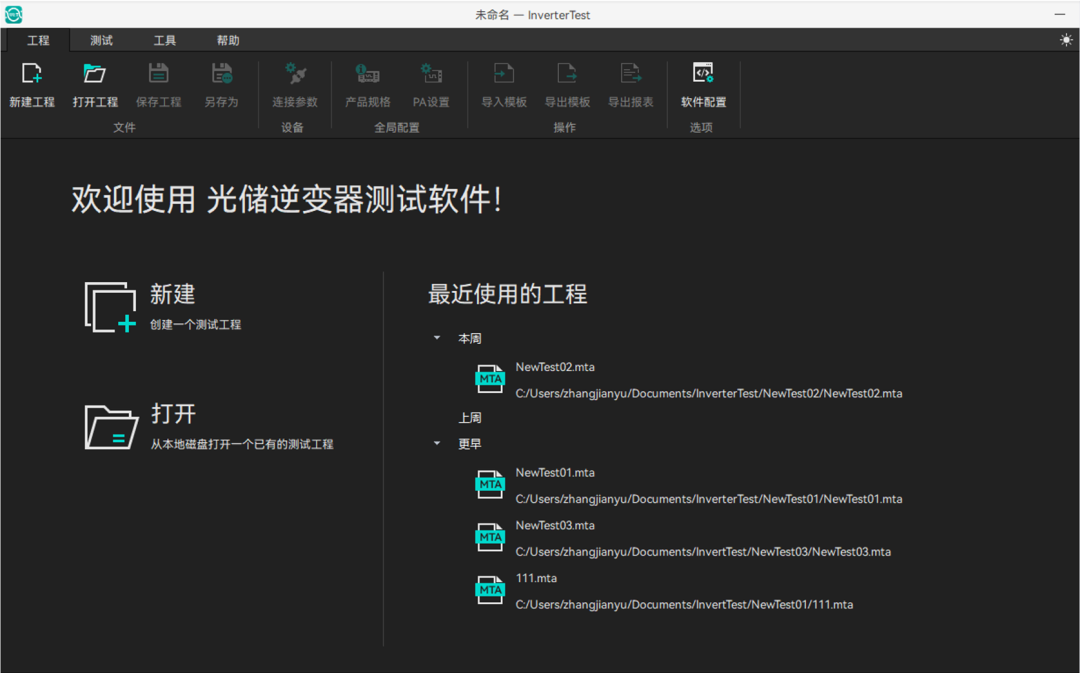Open the 工具 ribbon tab
1080x673 pixels.
(165, 41)
